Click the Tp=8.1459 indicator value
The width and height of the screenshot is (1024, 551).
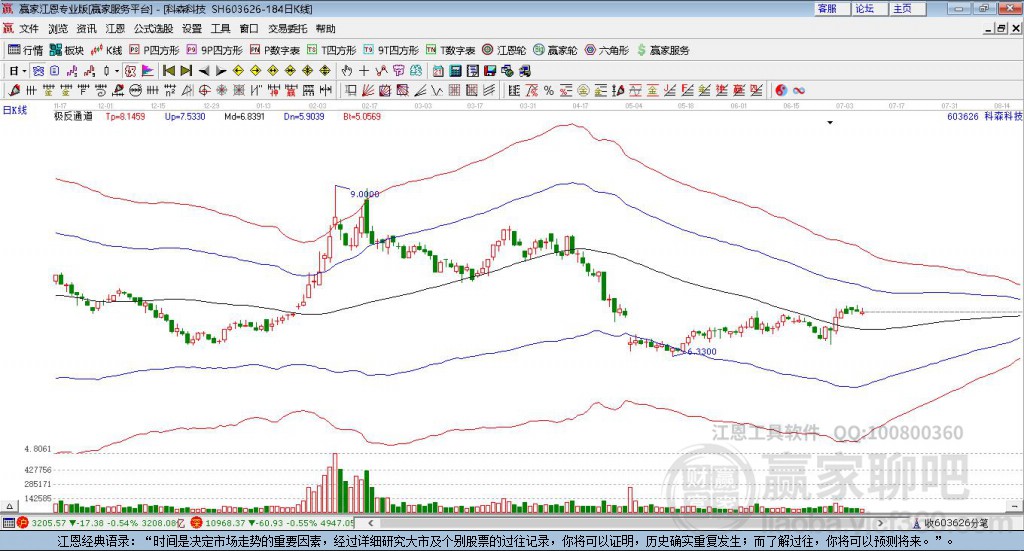[125, 116]
